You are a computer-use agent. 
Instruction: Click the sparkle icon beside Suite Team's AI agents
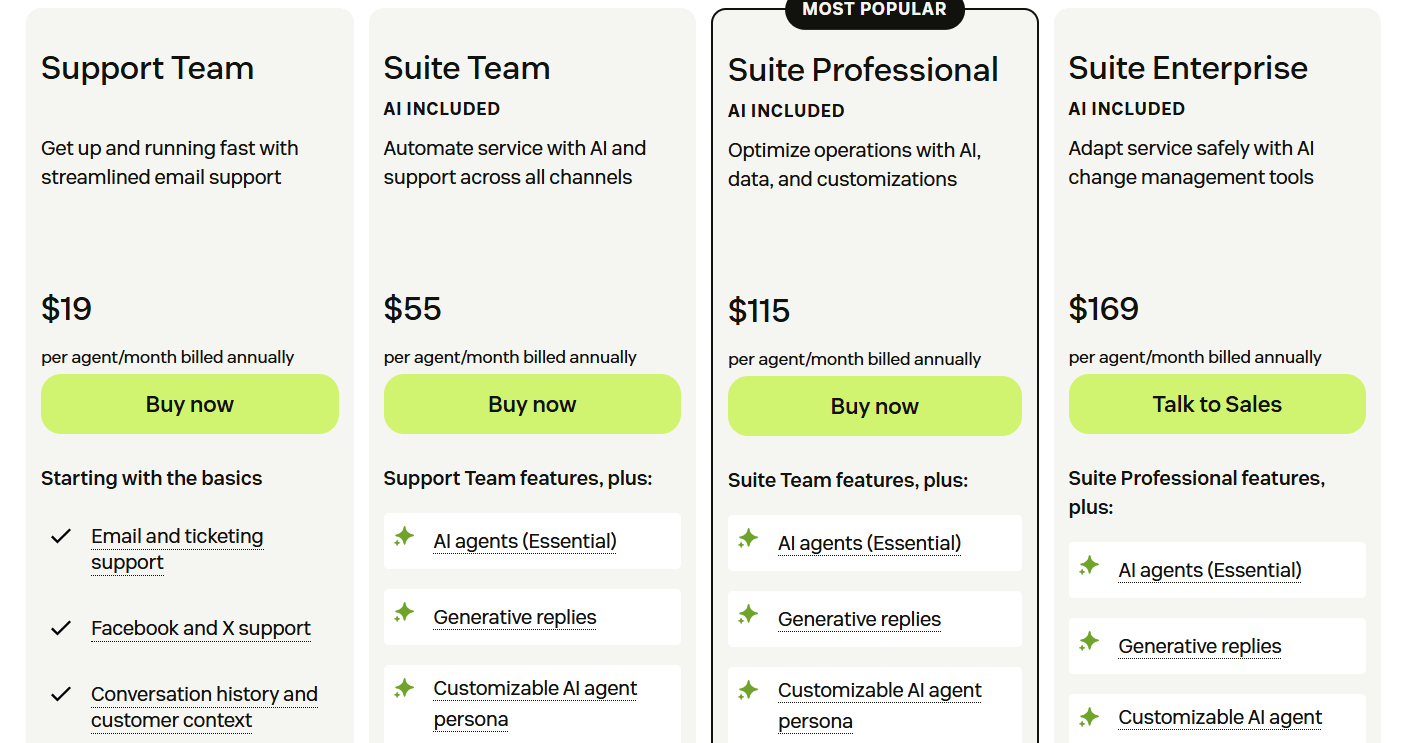point(404,537)
